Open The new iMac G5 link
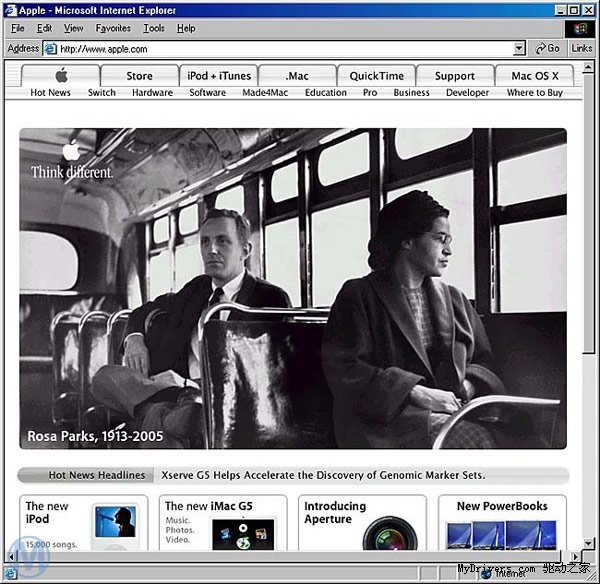Screen dimensions: 600x584 [209, 506]
